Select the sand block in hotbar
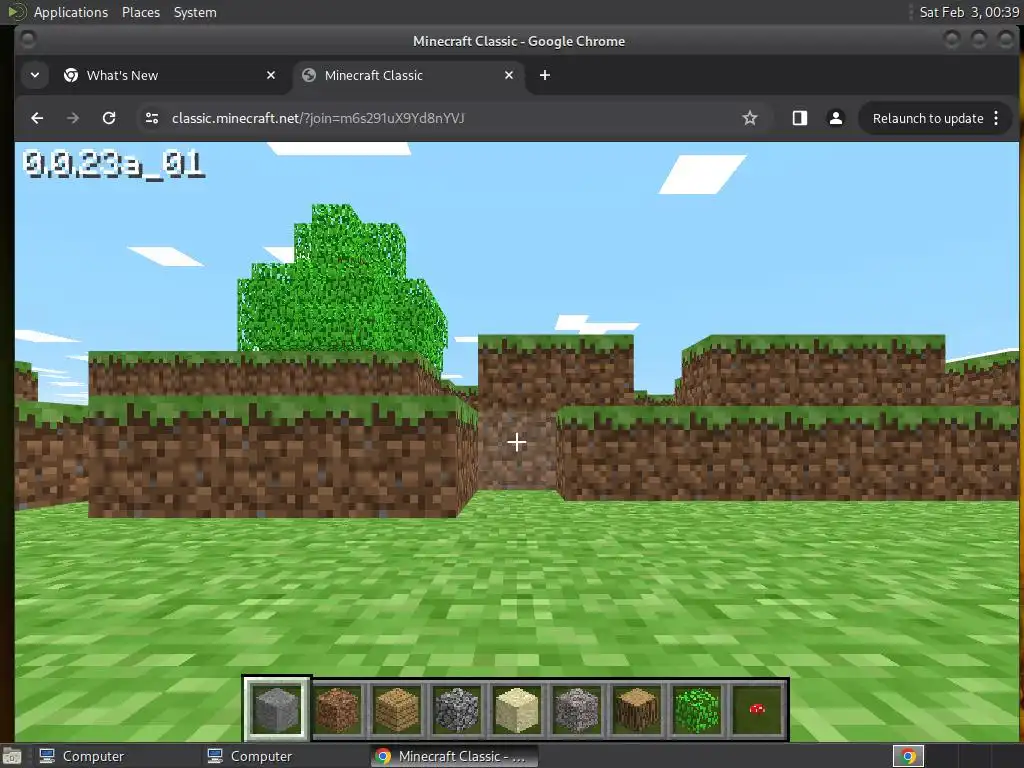 pos(517,709)
